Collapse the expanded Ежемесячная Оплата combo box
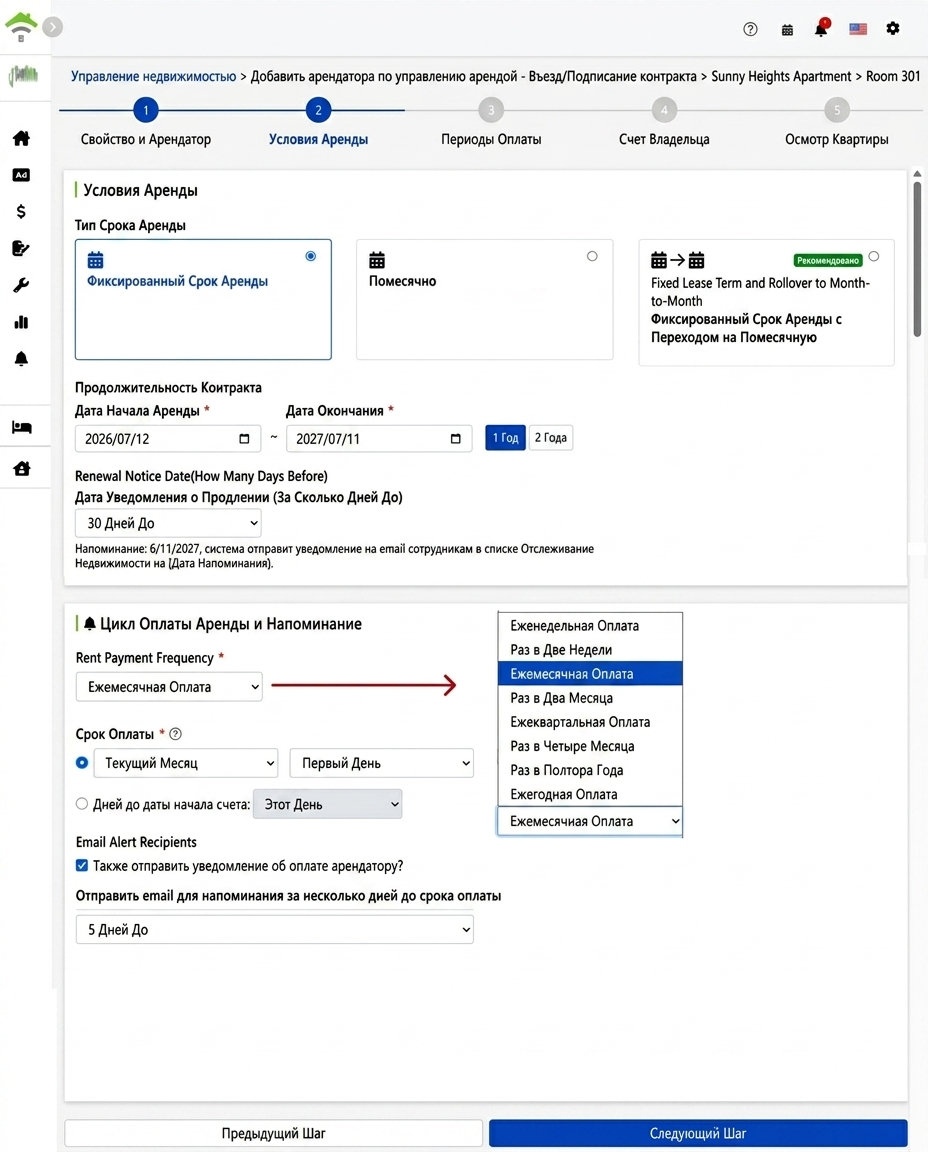Viewport: 928px width, 1152px height. point(590,821)
